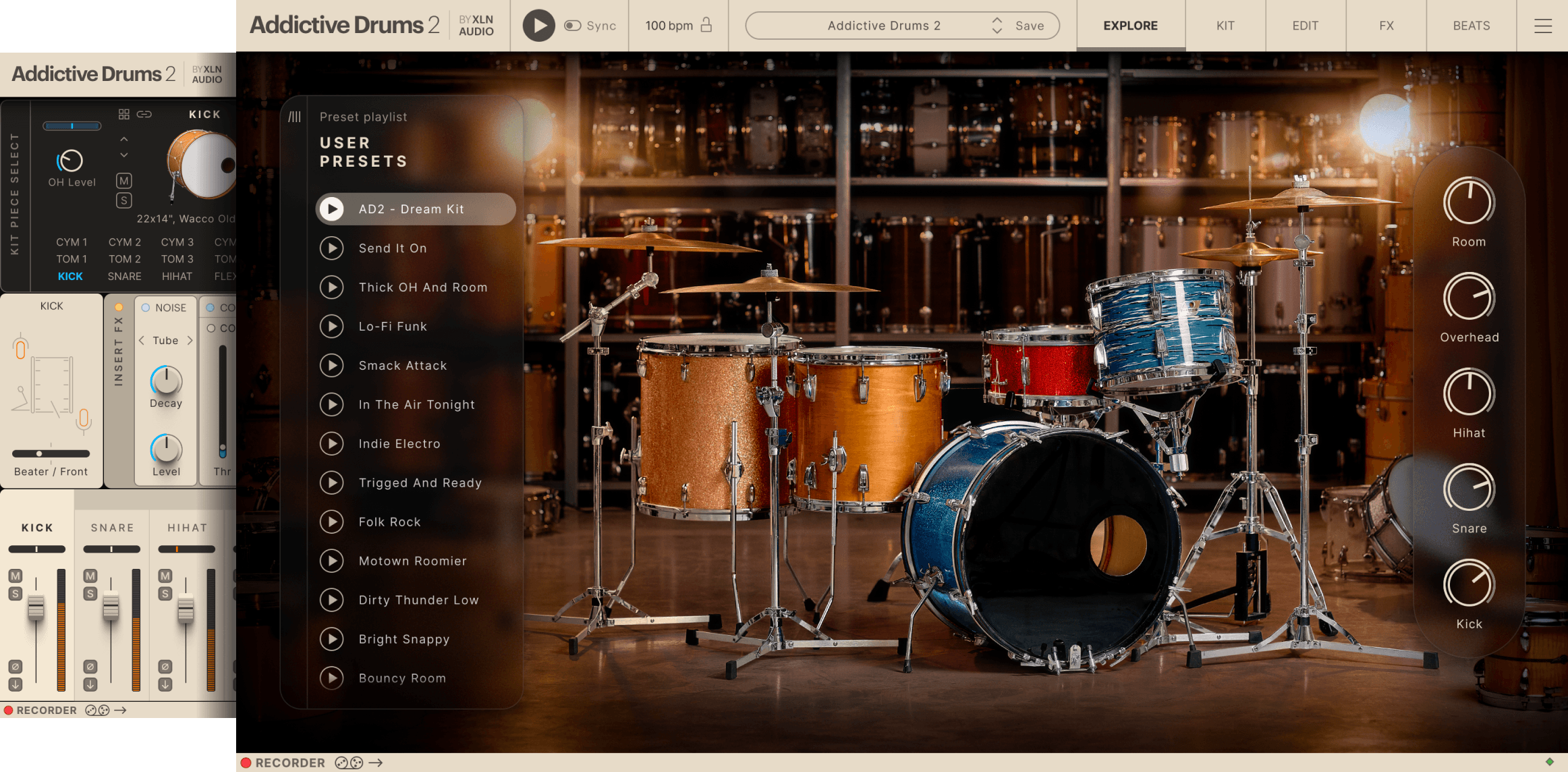Play the Trigged And Ready preset
This screenshot has width=1568, height=772.
tap(331, 483)
